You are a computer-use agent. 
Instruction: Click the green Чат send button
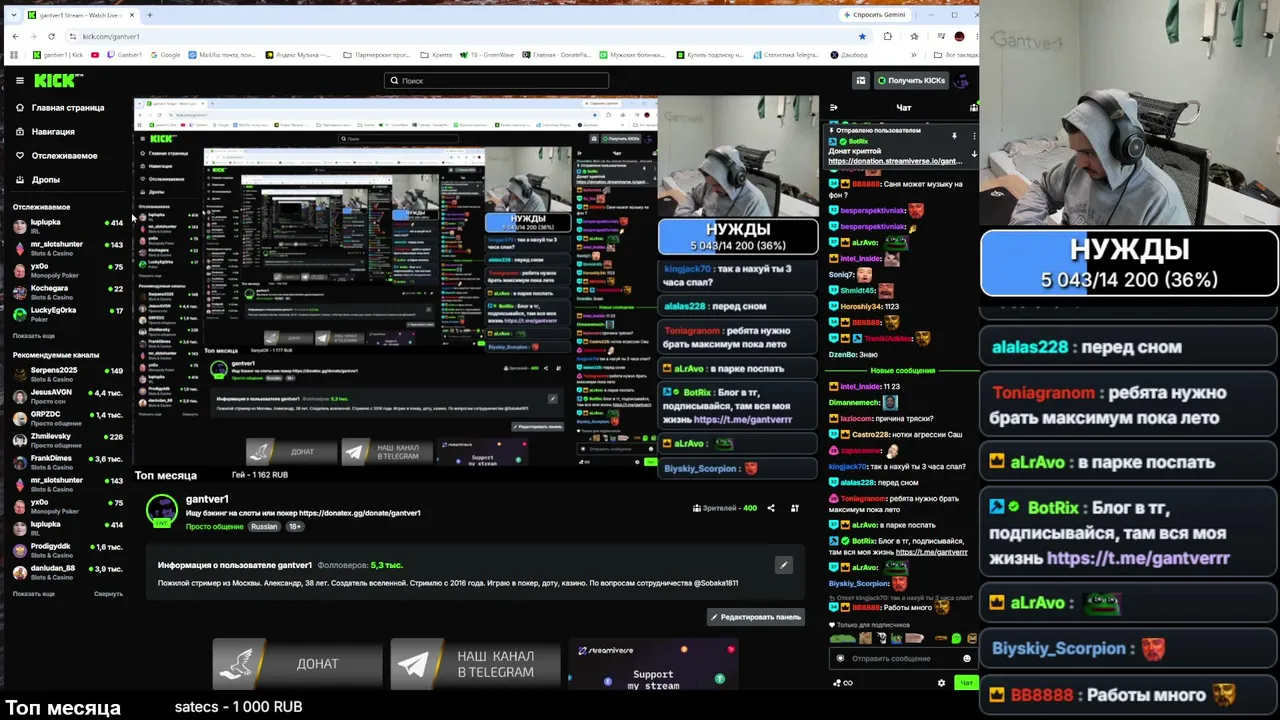[x=965, y=683]
